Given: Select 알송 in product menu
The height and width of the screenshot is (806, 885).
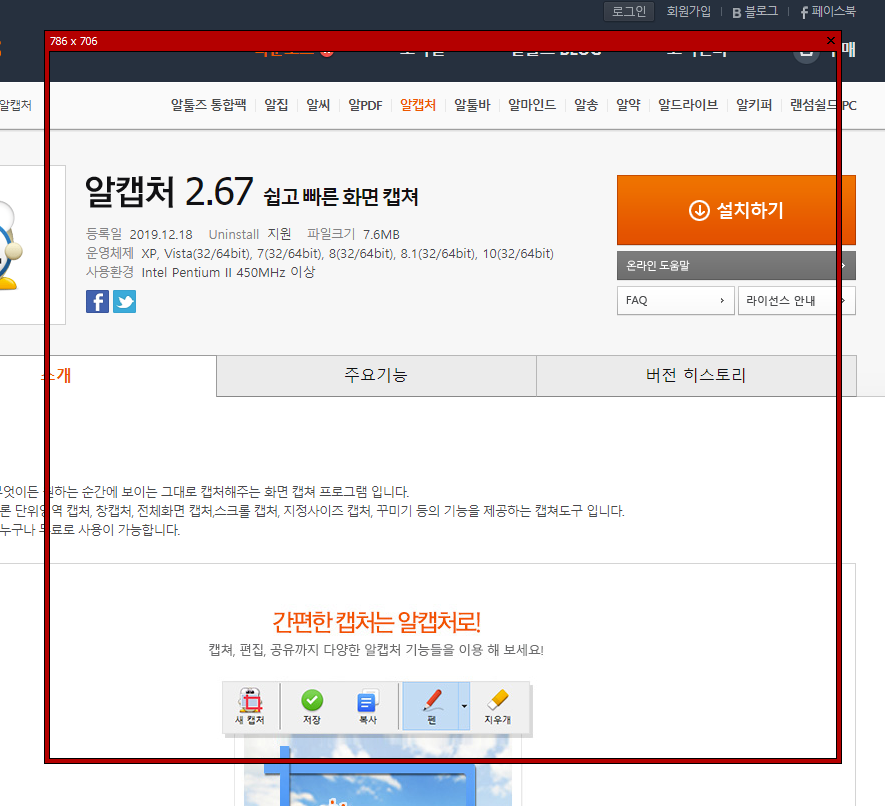Looking at the screenshot, I should (586, 105).
